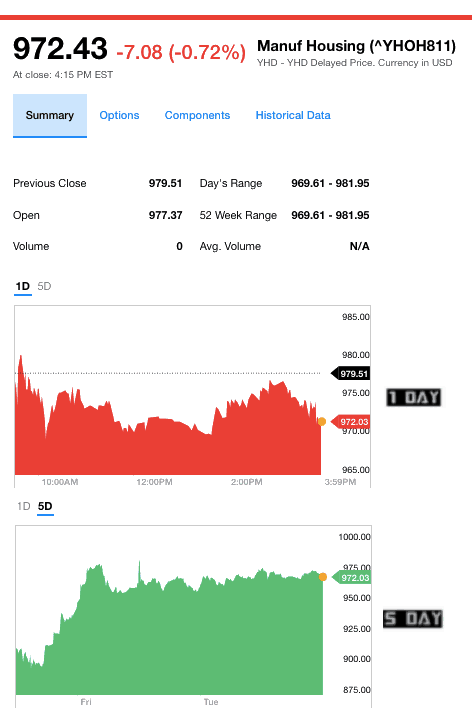Image resolution: width=472 pixels, height=721 pixels.
Task: Open the Summary tab
Action: tap(50, 115)
